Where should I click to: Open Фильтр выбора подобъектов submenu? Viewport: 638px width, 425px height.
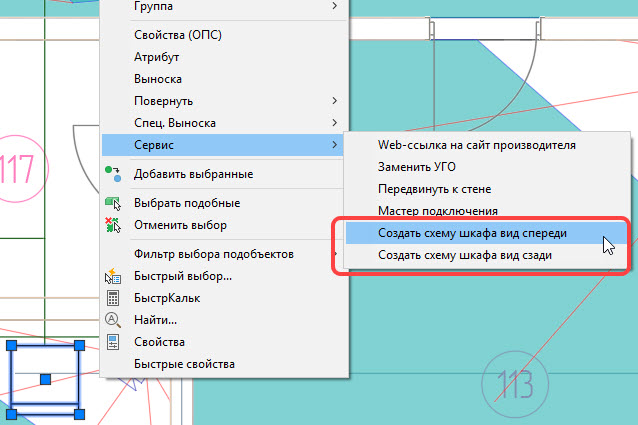tap(223, 254)
